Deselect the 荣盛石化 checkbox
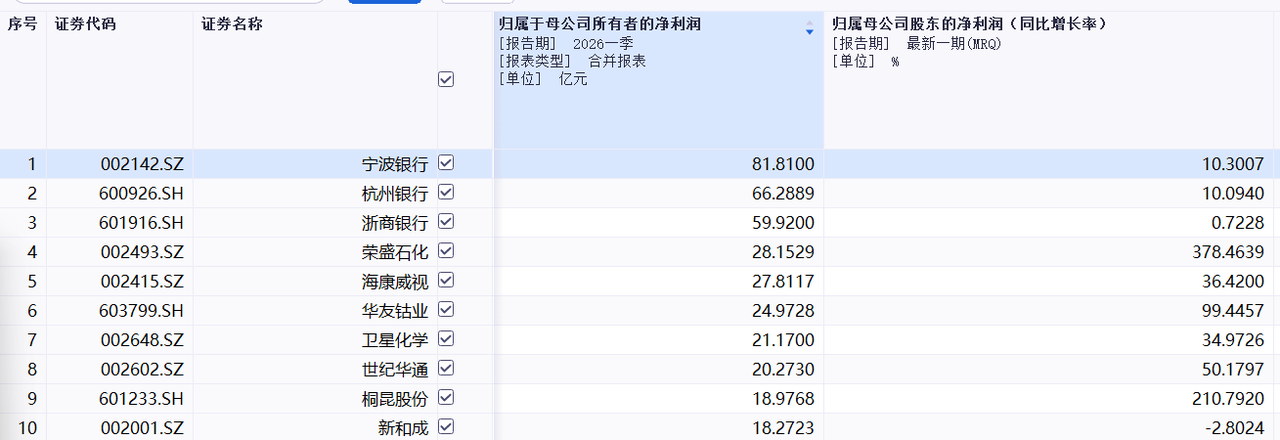 tap(446, 251)
